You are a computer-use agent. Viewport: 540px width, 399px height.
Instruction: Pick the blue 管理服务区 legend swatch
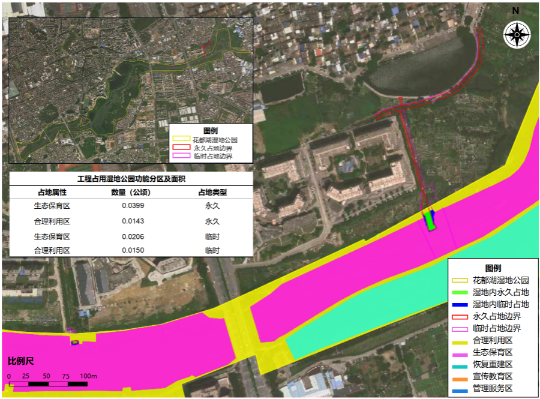pos(460,391)
